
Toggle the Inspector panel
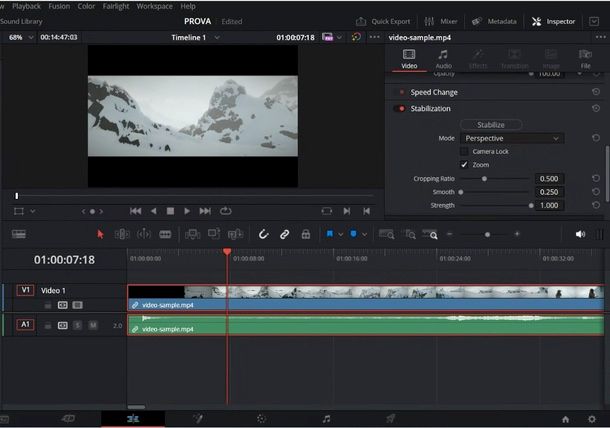pos(554,21)
